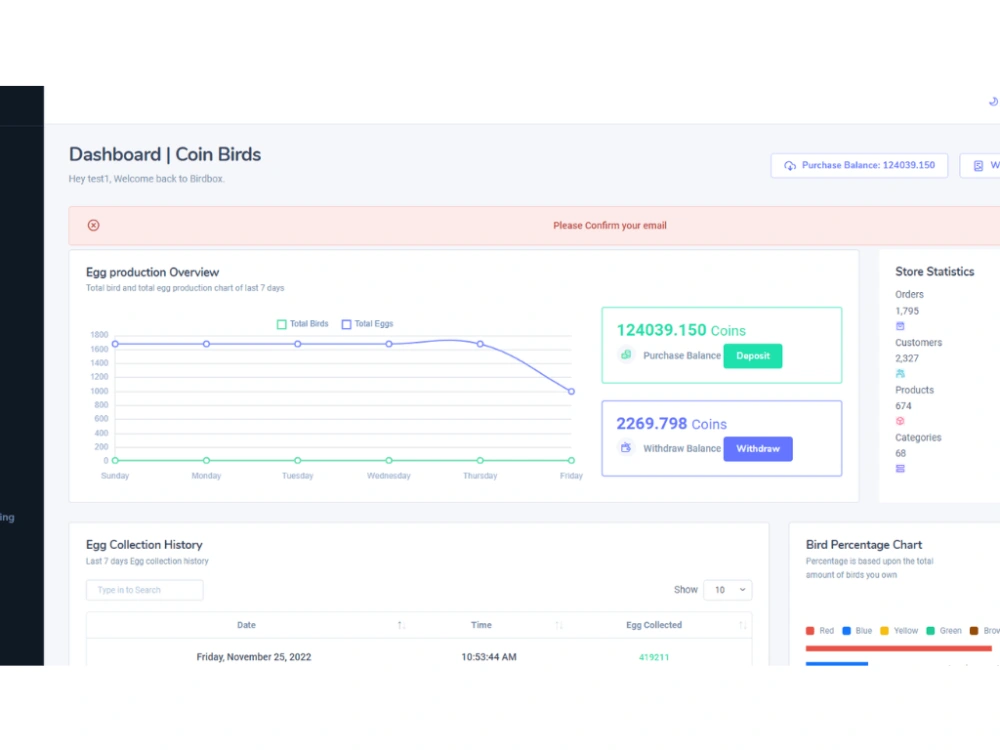Click the Customers statistics icon
The image size is (1000, 750).
pyautogui.click(x=900, y=374)
